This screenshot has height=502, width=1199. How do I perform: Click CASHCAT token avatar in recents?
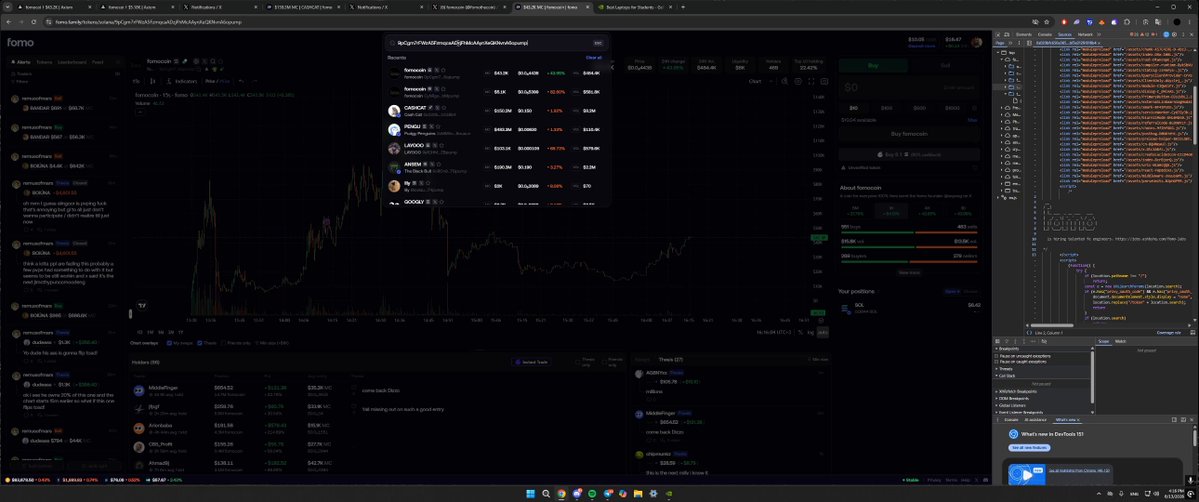tap(394, 111)
